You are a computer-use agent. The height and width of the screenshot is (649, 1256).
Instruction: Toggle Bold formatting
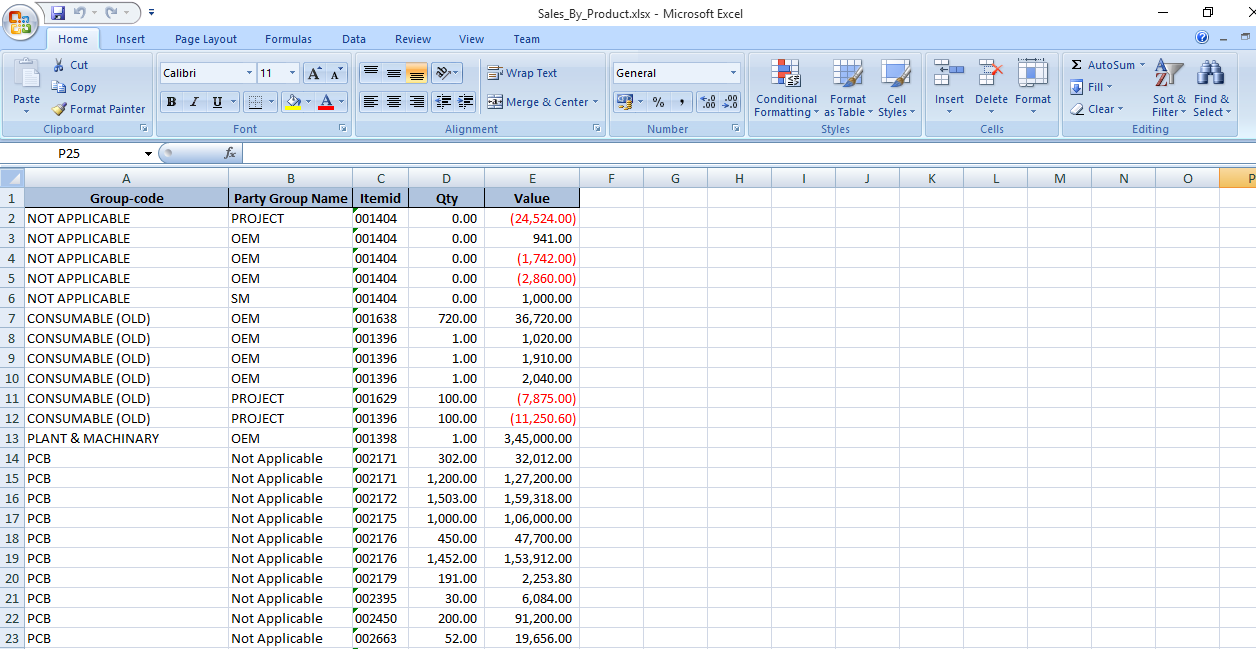coord(171,102)
